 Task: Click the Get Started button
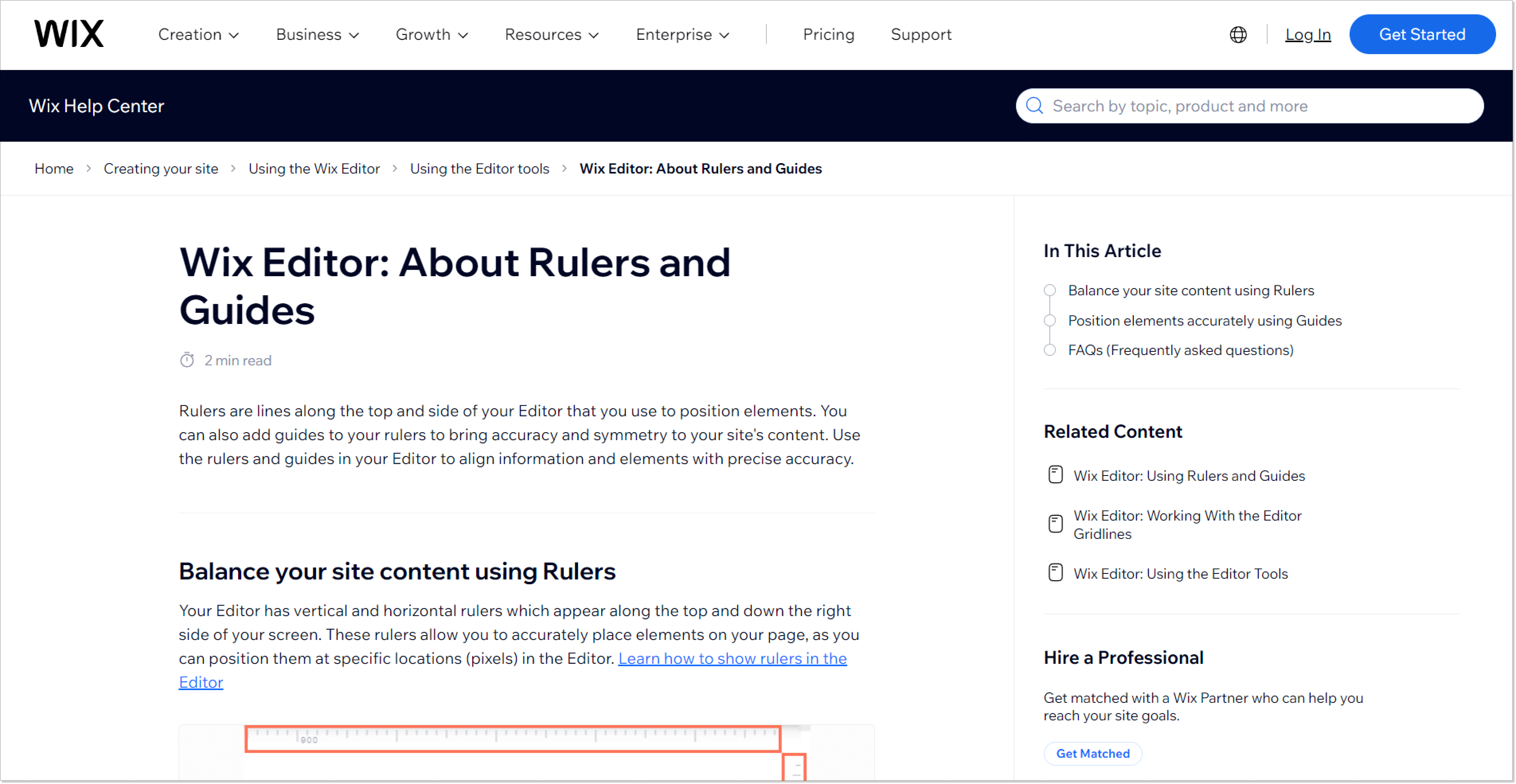click(x=1422, y=34)
